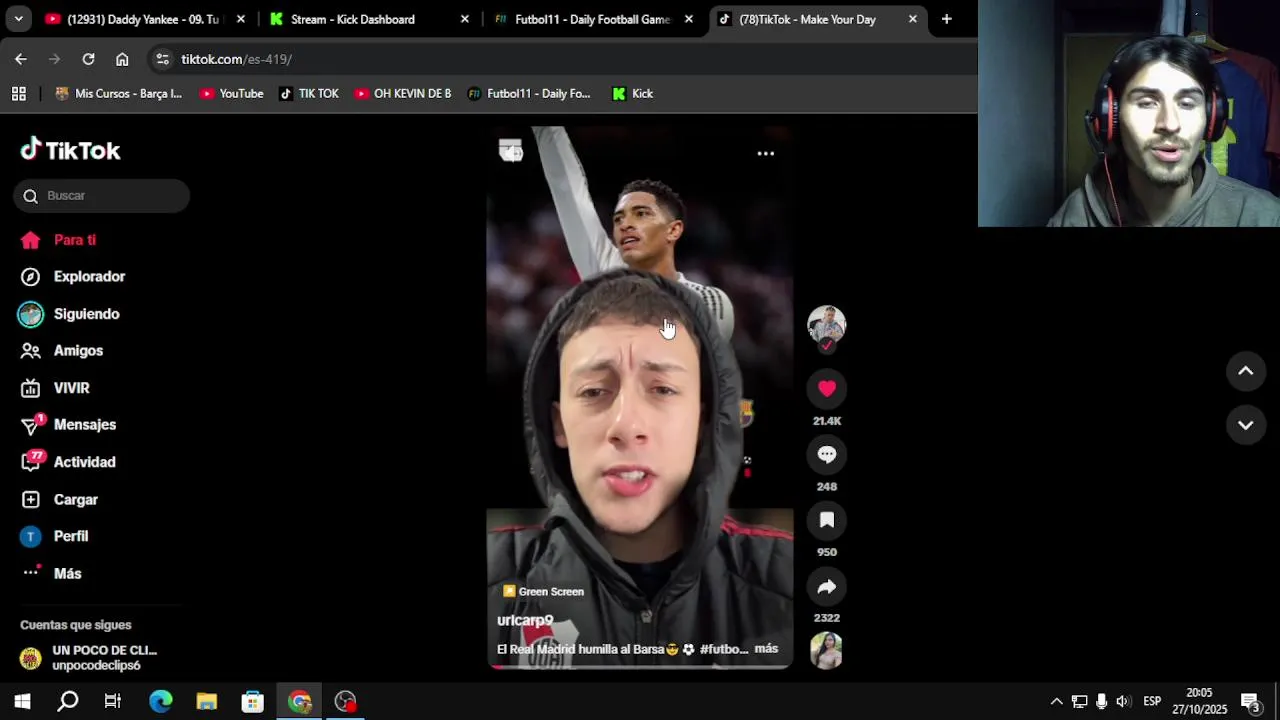Open the comments bubble showing 248

pos(826,454)
